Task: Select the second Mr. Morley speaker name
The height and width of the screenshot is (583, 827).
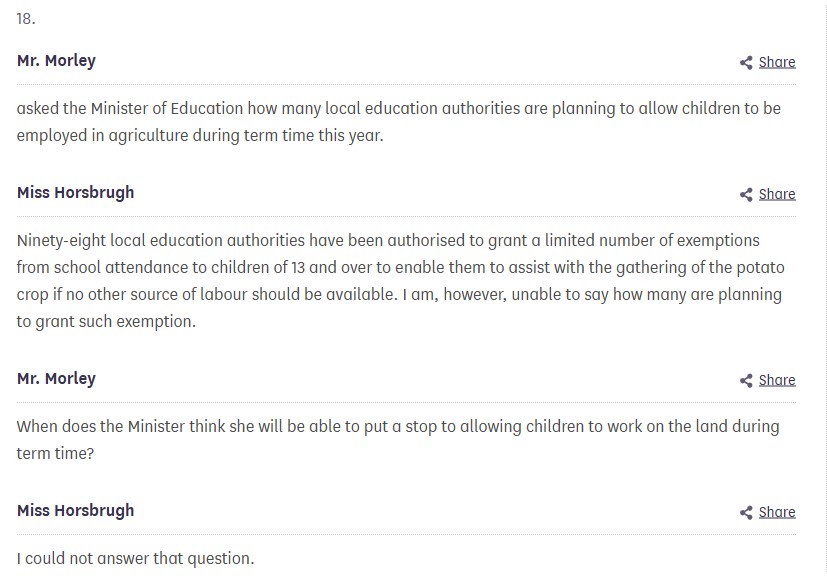Action: point(56,379)
